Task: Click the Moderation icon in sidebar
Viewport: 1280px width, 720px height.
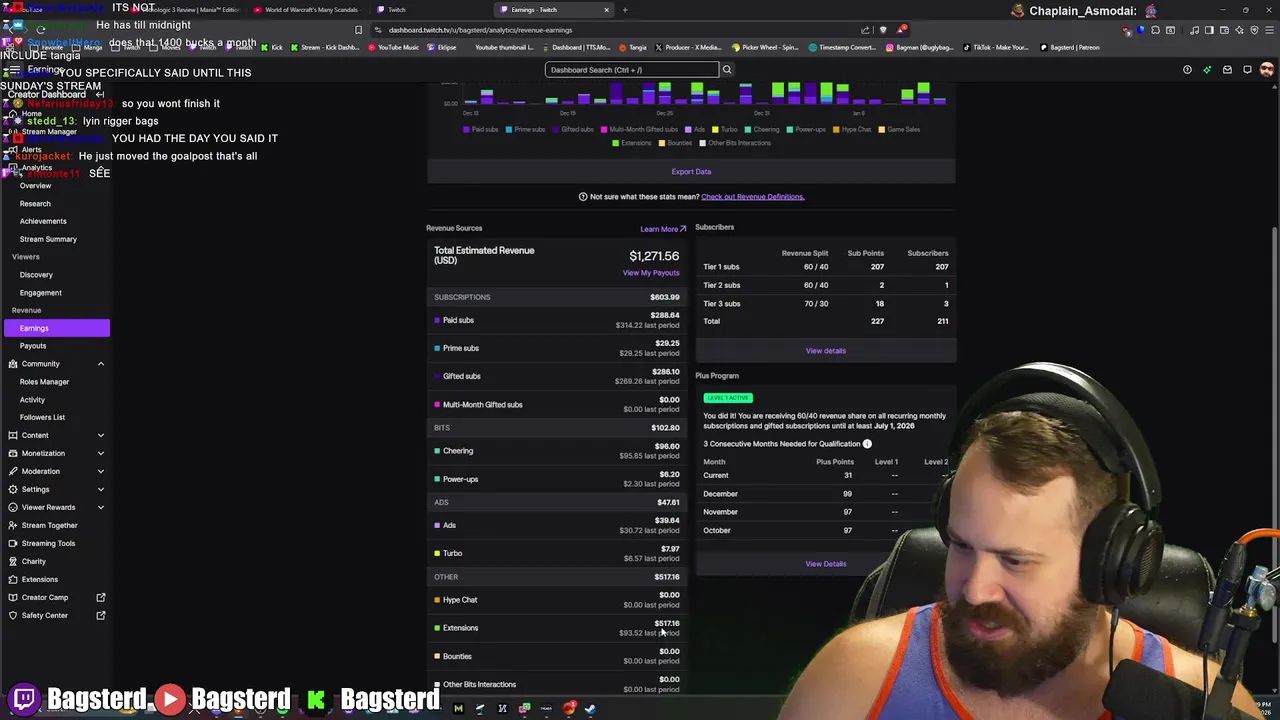Action: [12, 471]
